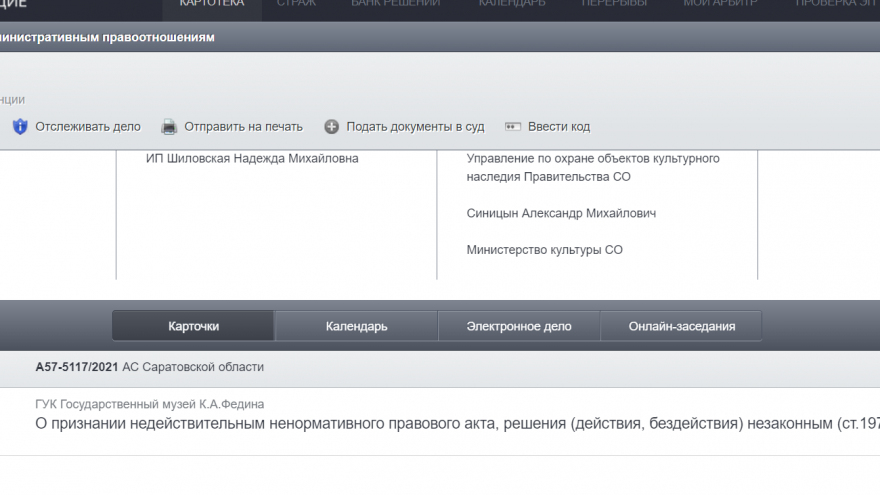This screenshot has height=495, width=880.
Task: Open the Банк решений menu item
Action: click(x=396, y=4)
